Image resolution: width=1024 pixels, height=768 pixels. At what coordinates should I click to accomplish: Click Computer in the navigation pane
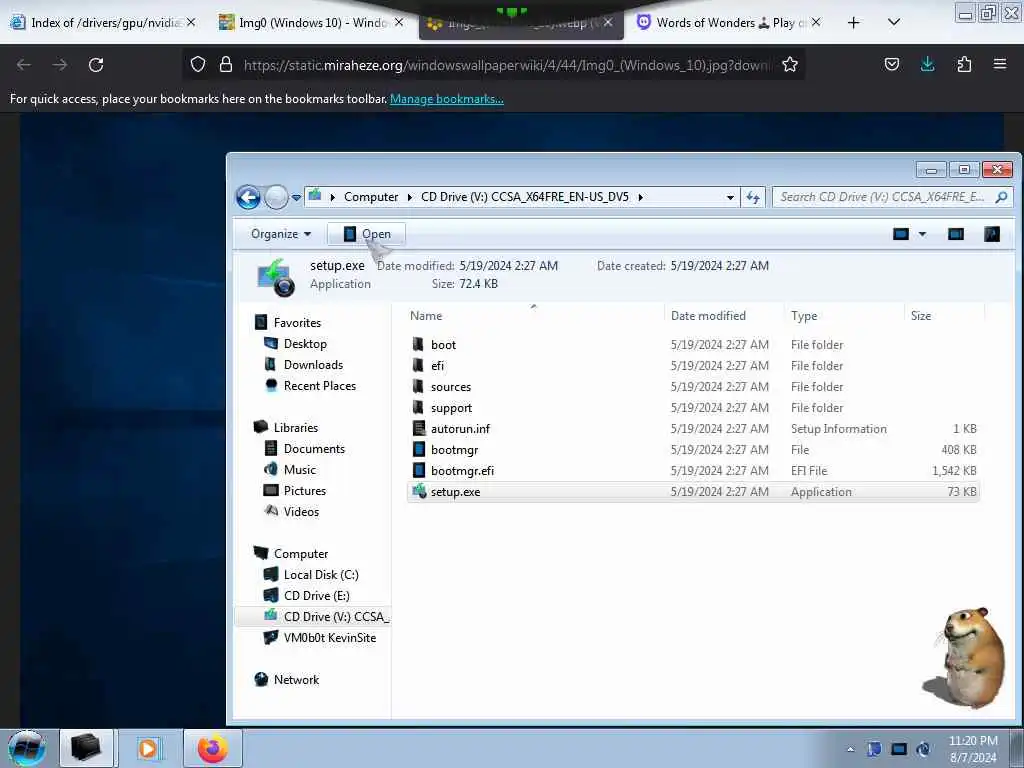click(300, 554)
